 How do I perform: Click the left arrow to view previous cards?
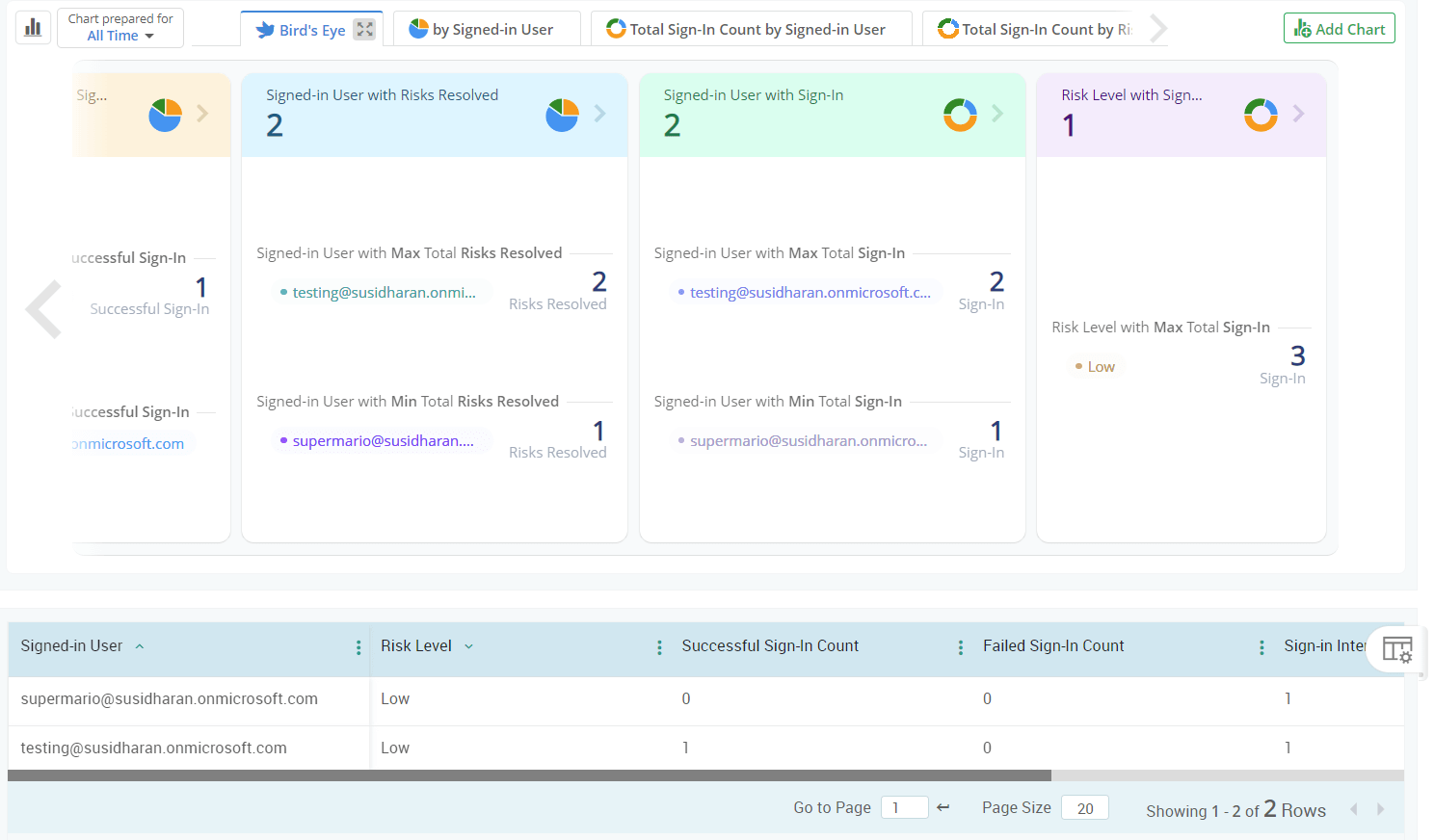pyautogui.click(x=43, y=308)
